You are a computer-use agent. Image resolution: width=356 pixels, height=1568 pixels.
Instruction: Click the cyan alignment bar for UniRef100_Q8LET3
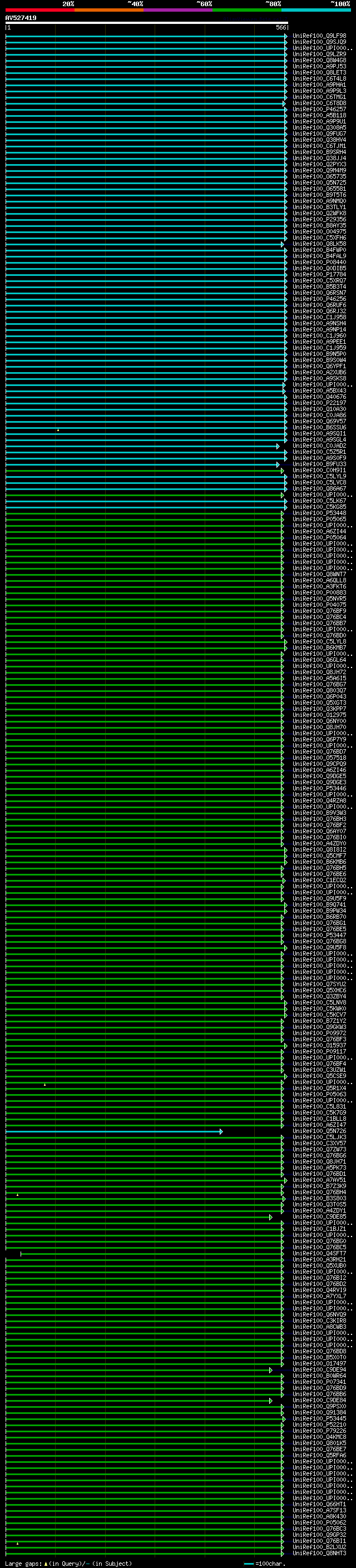coord(146,73)
